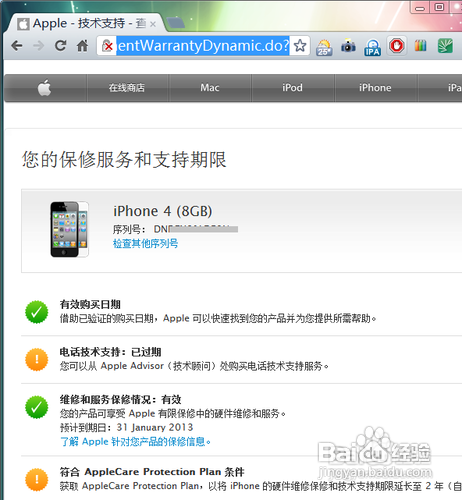The width and height of the screenshot is (462, 500).
Task: Open 了解 Apple 针对您产品的保修信息 link
Action: (135, 442)
